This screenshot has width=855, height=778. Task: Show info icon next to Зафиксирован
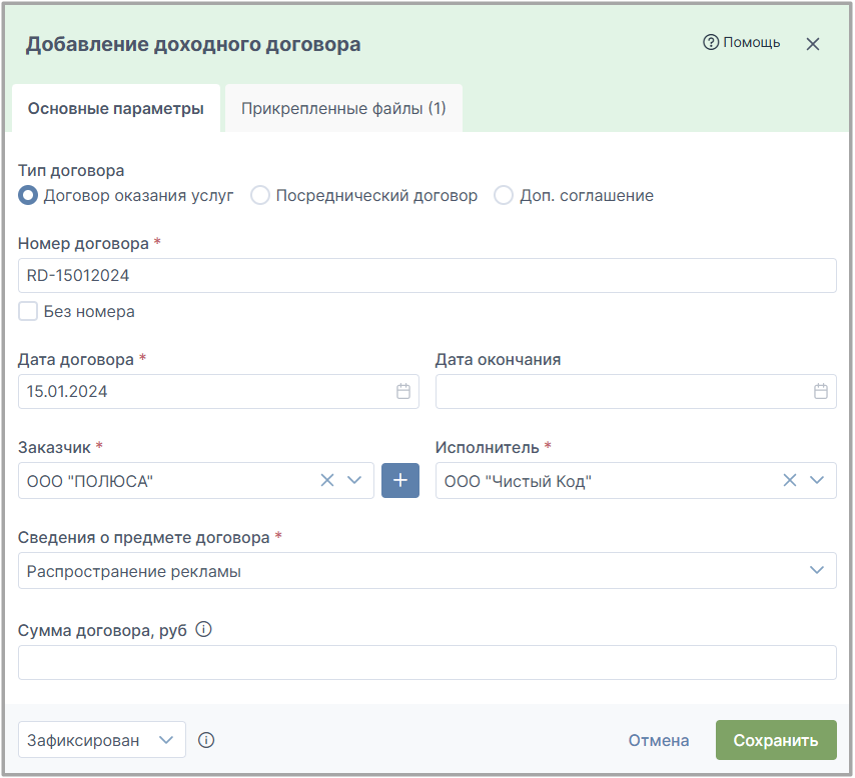click(x=206, y=740)
